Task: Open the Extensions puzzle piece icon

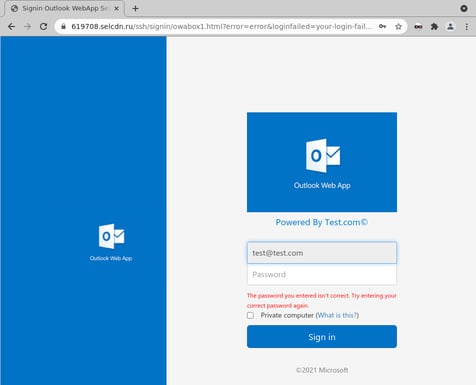Action: click(434, 27)
